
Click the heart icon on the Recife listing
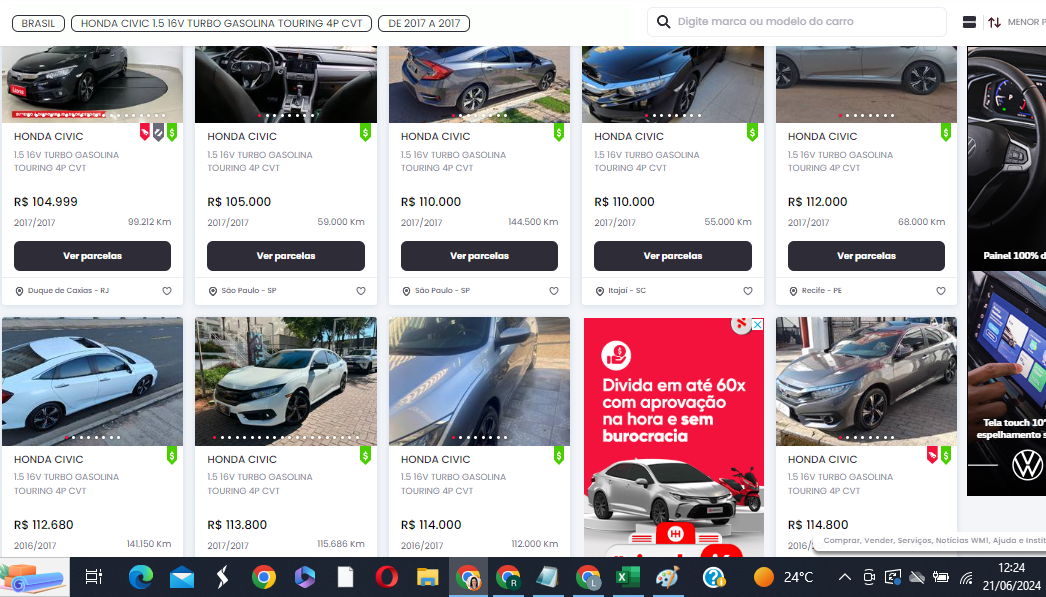pyautogui.click(x=940, y=291)
